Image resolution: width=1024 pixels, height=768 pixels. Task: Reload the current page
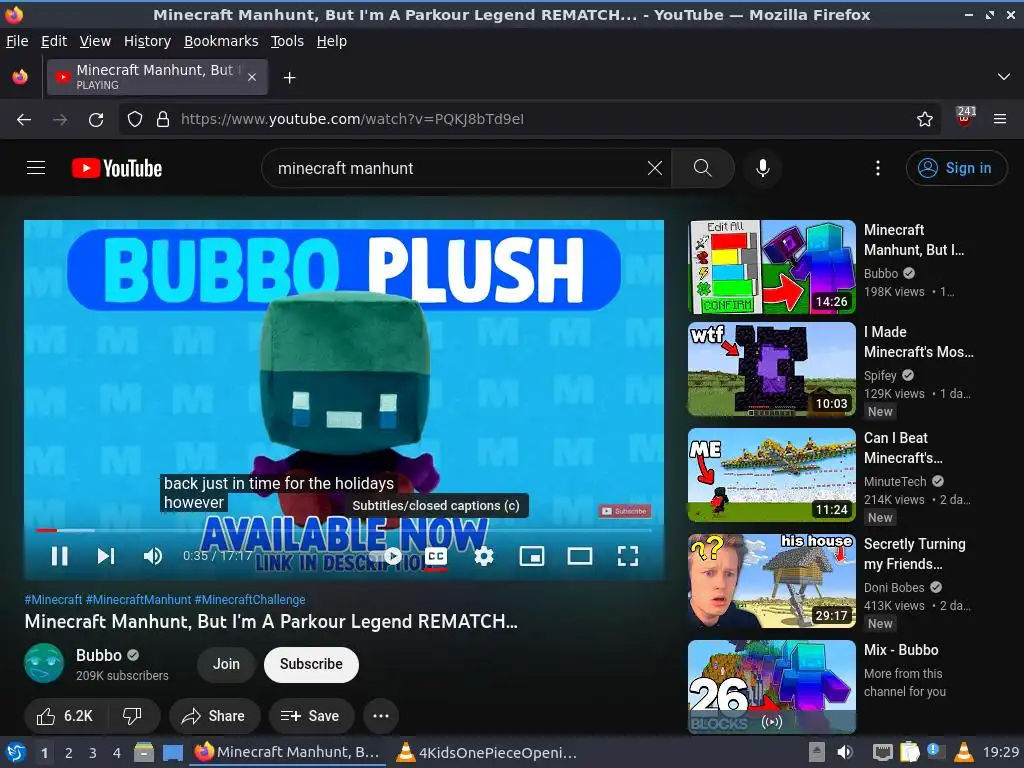pyautogui.click(x=96, y=120)
